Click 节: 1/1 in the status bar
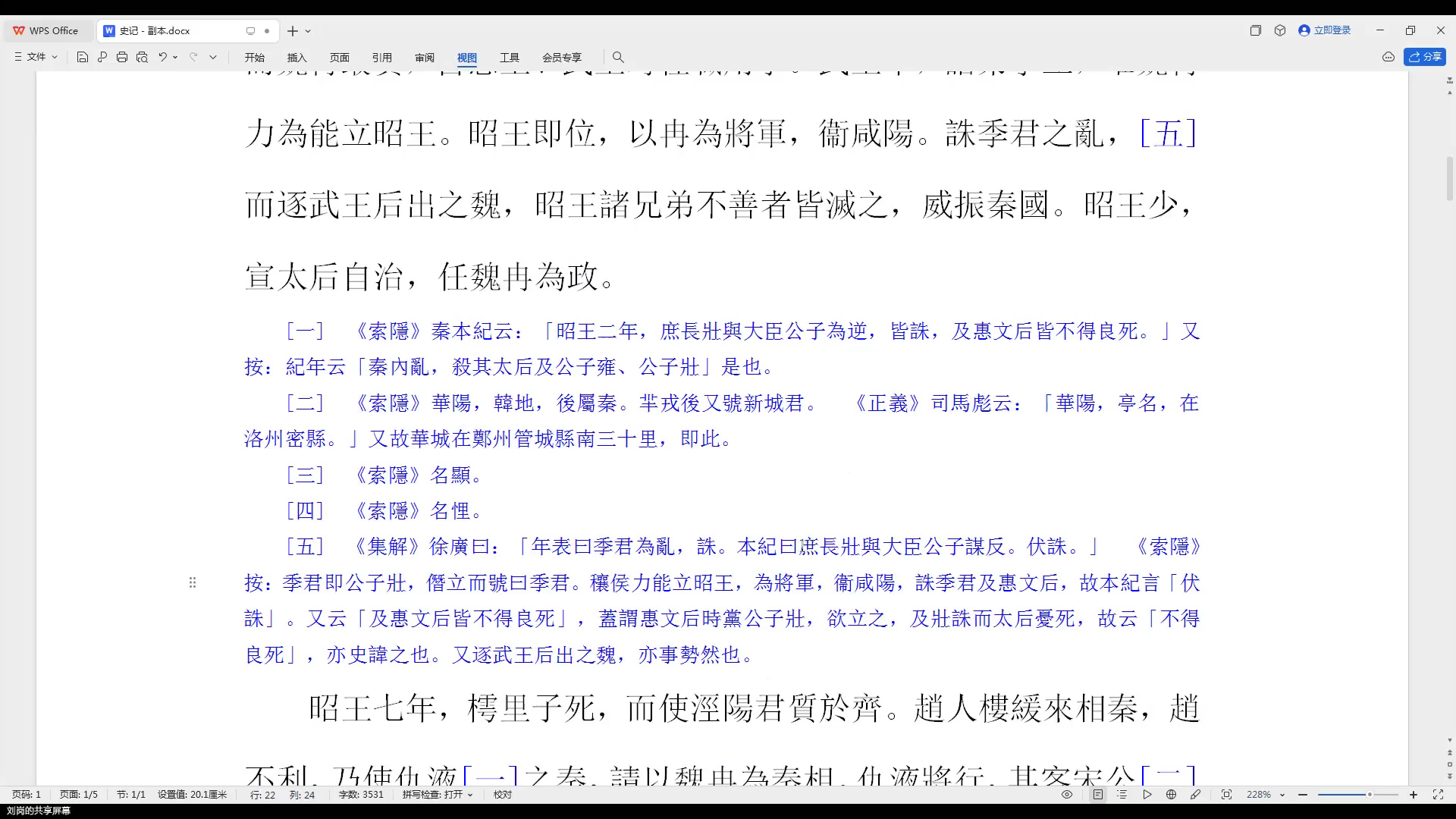The width and height of the screenshot is (1456, 819). click(x=131, y=795)
